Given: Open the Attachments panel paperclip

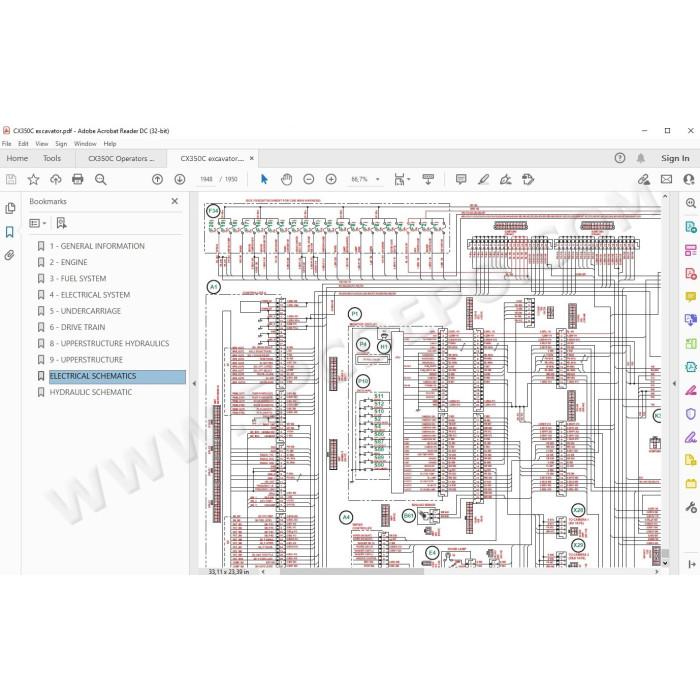Looking at the screenshot, I should [9, 255].
